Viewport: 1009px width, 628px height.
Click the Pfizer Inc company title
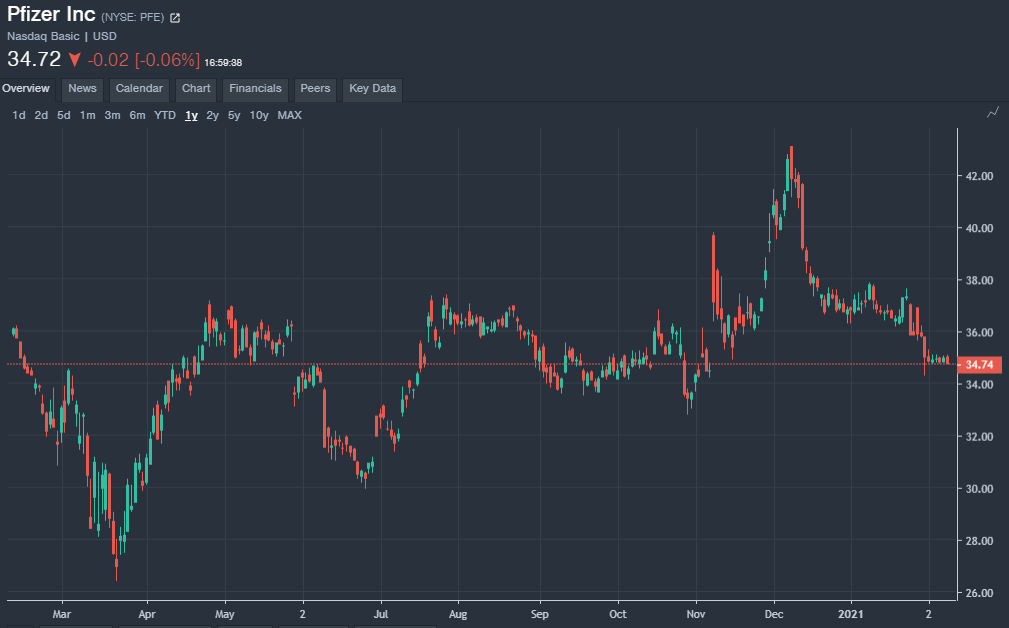coord(51,14)
